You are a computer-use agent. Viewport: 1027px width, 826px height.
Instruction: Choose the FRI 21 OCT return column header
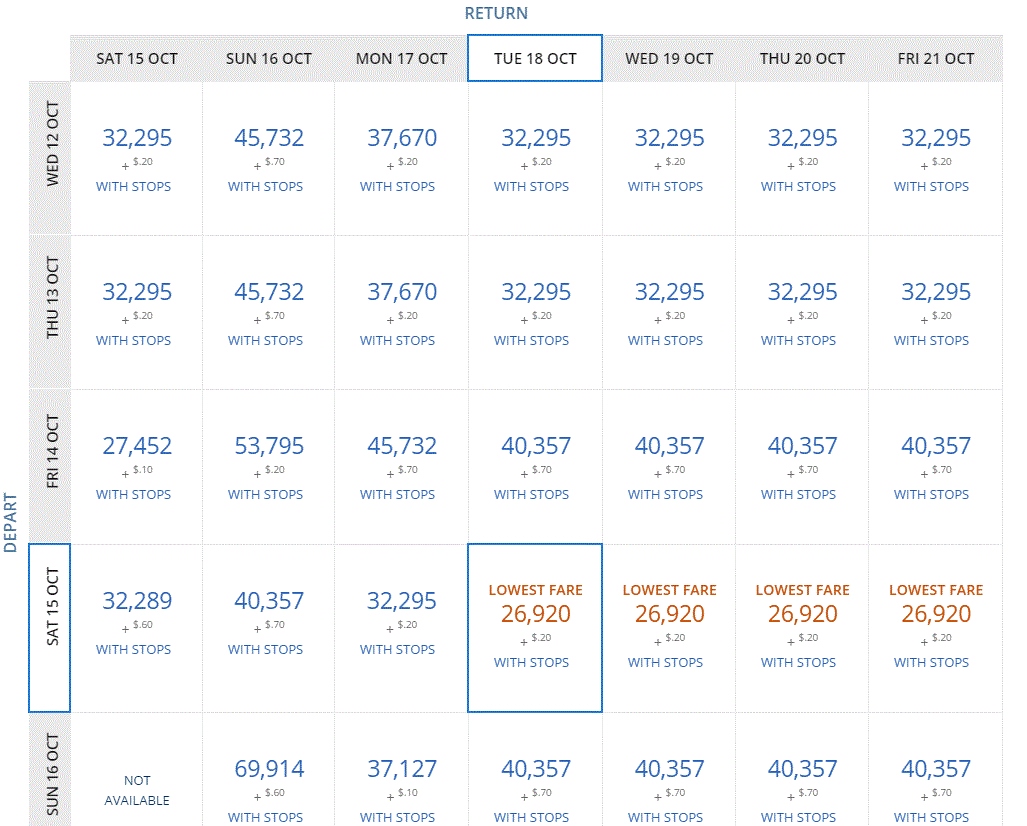(x=935, y=59)
